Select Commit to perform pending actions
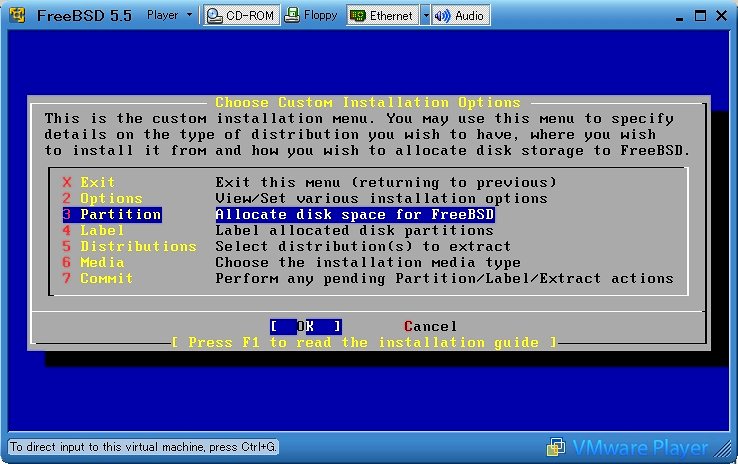Viewport: 738px width, 464px height. [x=106, y=278]
